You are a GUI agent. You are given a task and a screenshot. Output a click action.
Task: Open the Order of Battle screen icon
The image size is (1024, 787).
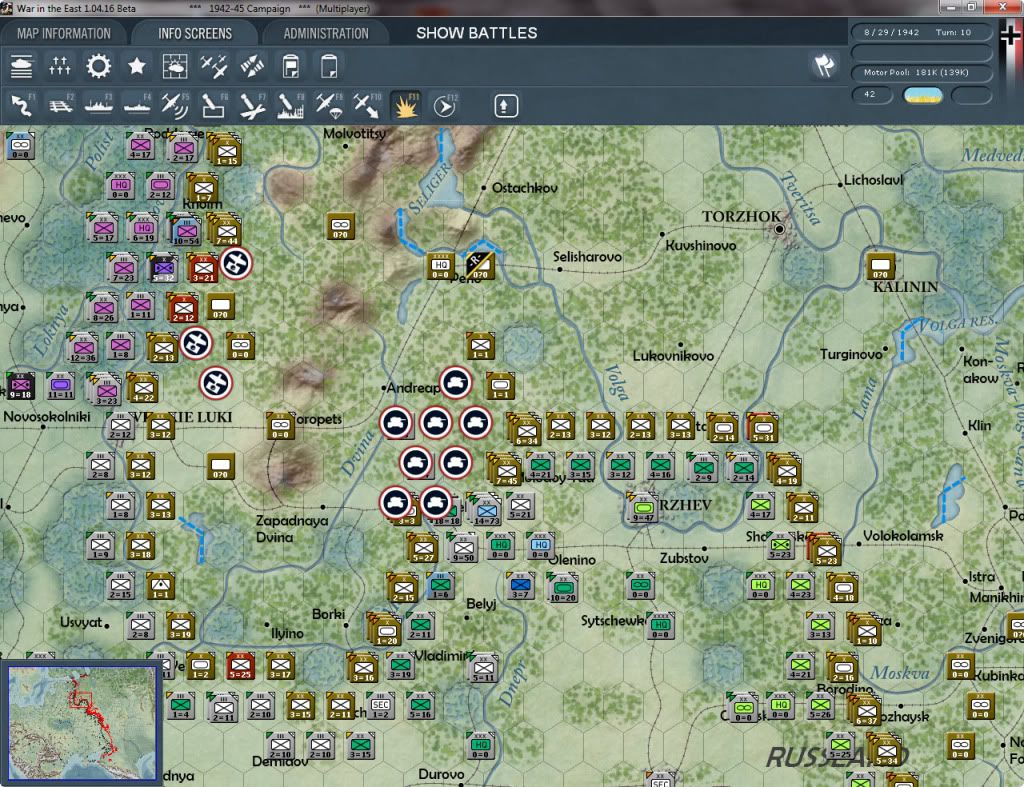pos(21,67)
